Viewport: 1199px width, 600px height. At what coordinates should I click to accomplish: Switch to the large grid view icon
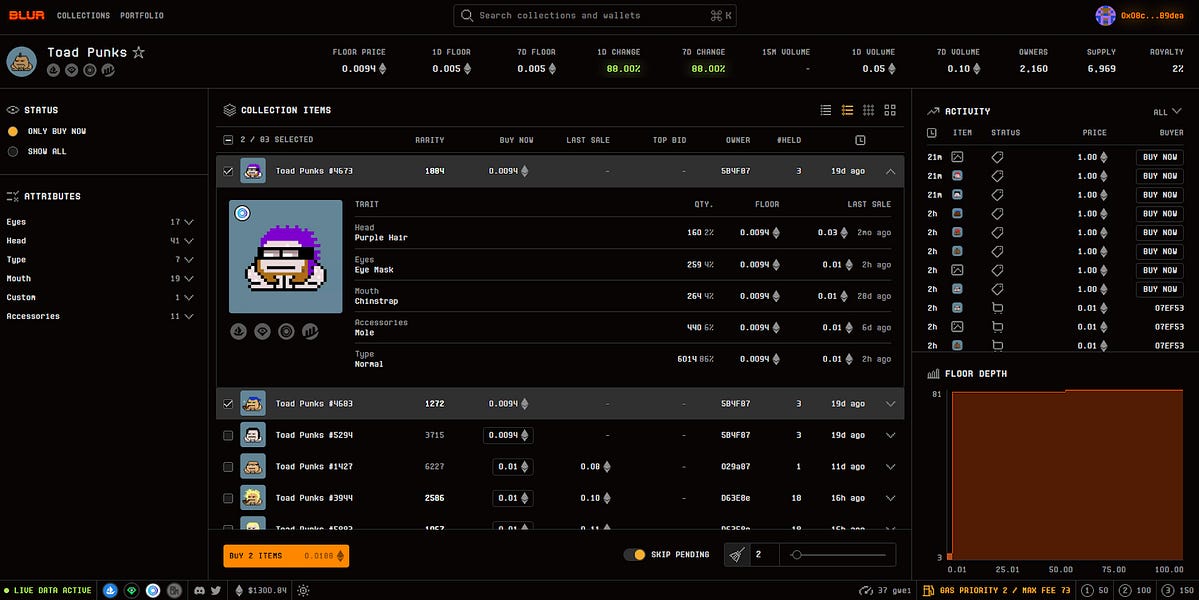point(890,110)
